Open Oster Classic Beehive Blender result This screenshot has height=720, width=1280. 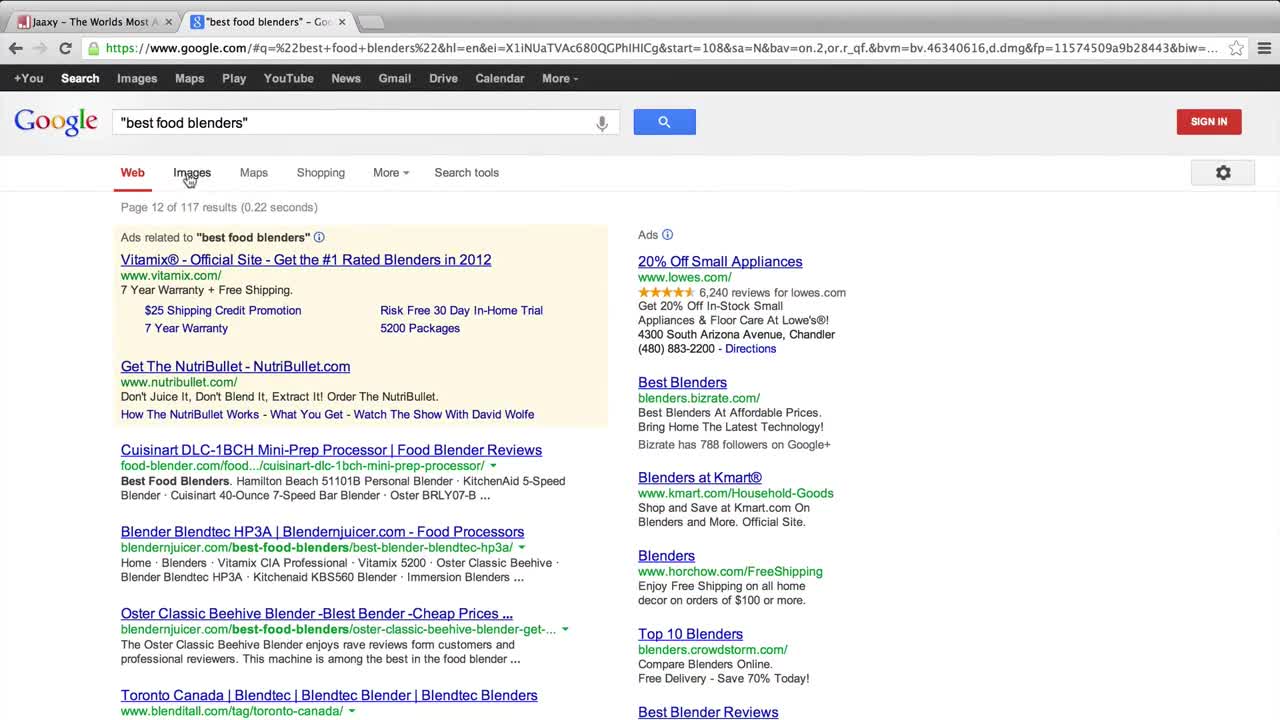[317, 614]
